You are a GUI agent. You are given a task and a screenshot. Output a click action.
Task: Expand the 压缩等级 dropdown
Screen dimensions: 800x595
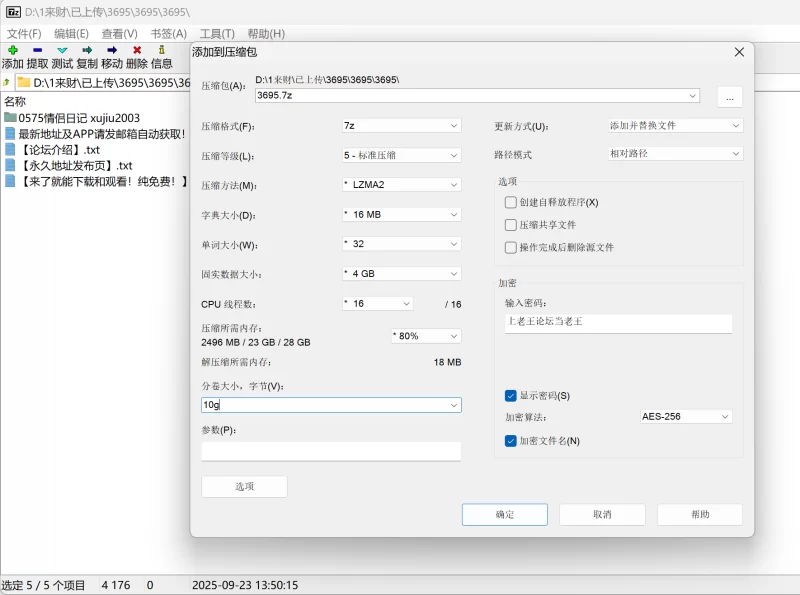tap(400, 156)
